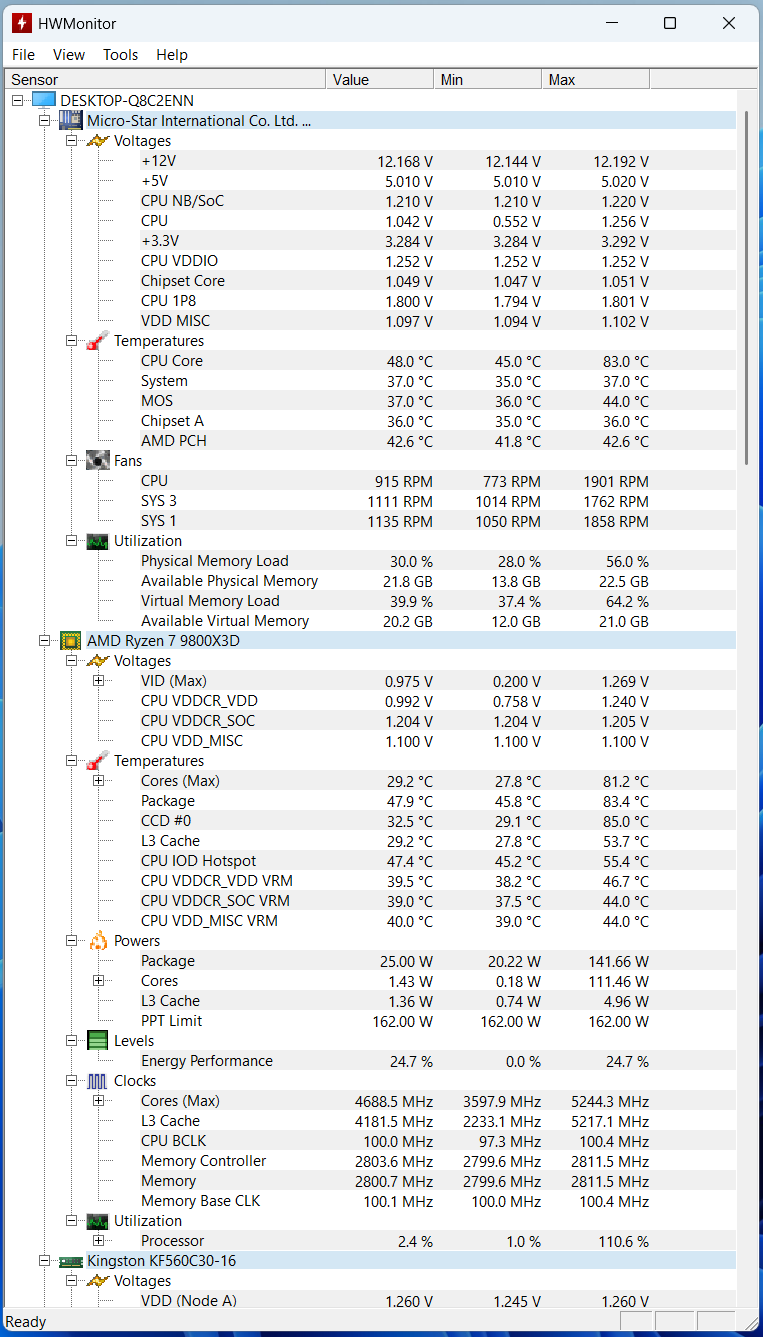Click the motherboard Temperatures thermometer icon
The height and width of the screenshot is (1337, 763).
(x=98, y=341)
